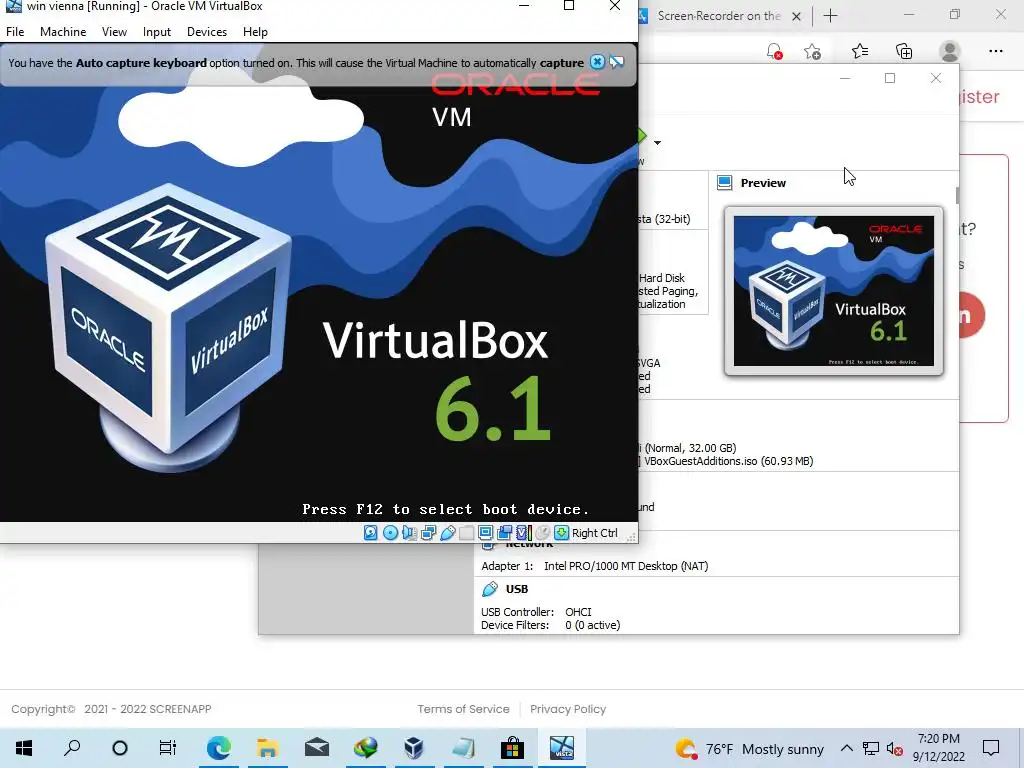Open the Start button dropdown arrow in Manager
The height and width of the screenshot is (768, 1024).
657,142
